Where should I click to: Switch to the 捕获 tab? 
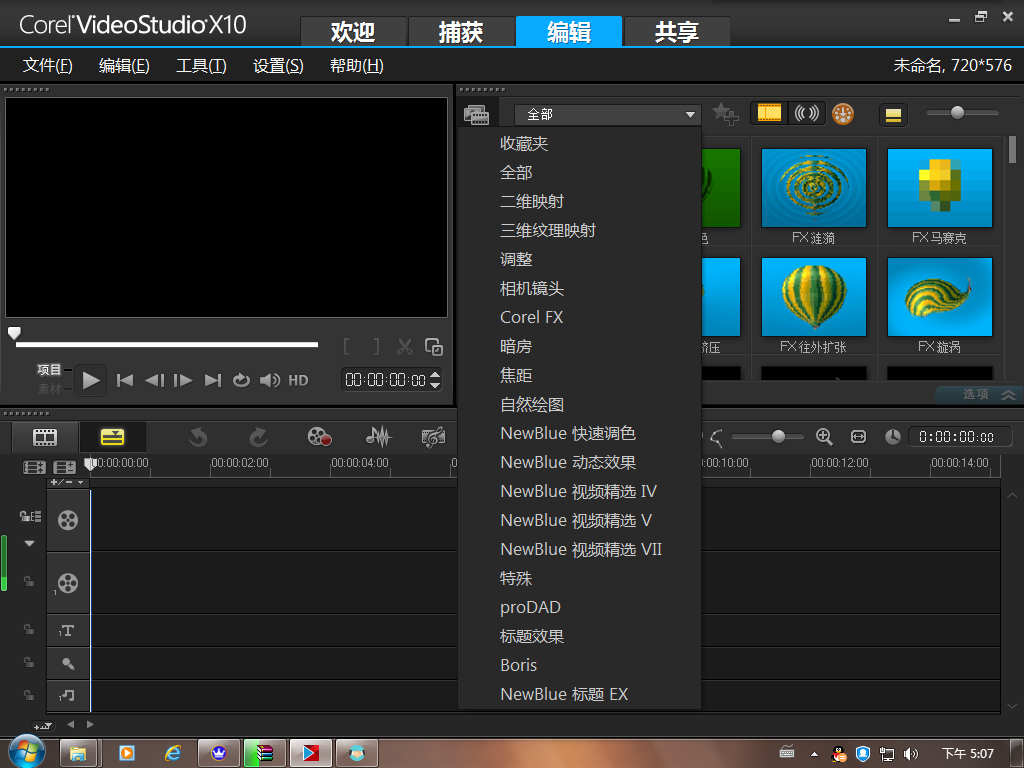tap(461, 31)
